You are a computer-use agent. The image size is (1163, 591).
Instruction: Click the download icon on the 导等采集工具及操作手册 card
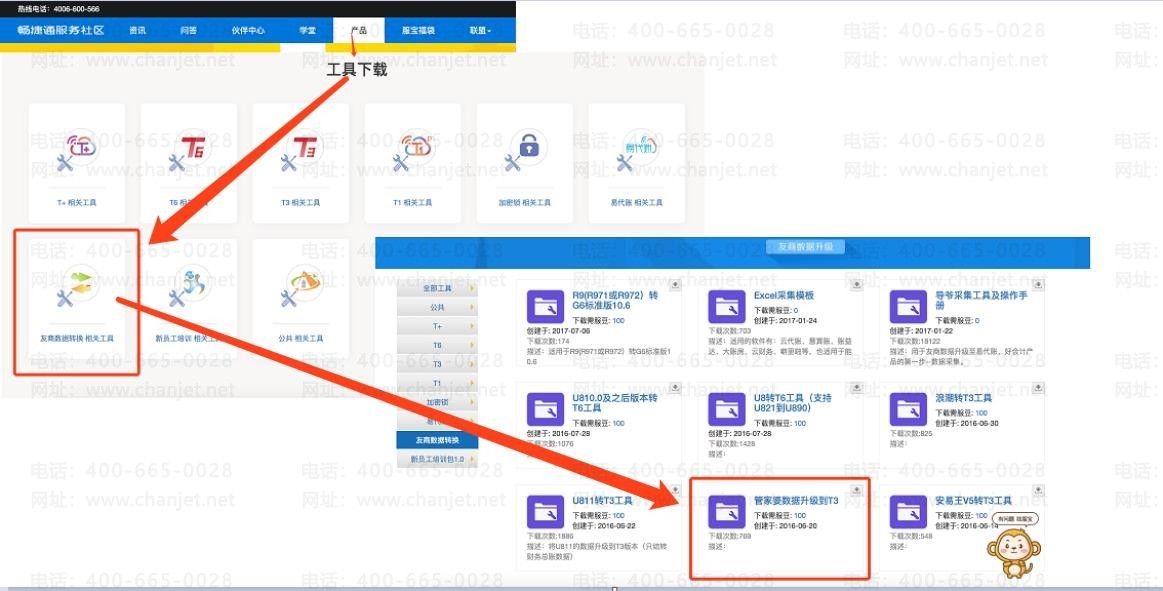[1038, 285]
